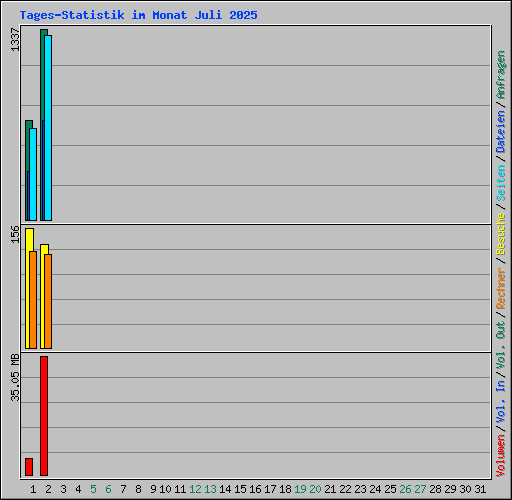
Task: Click the day 5 label on the axis
Action: [x=93, y=489]
